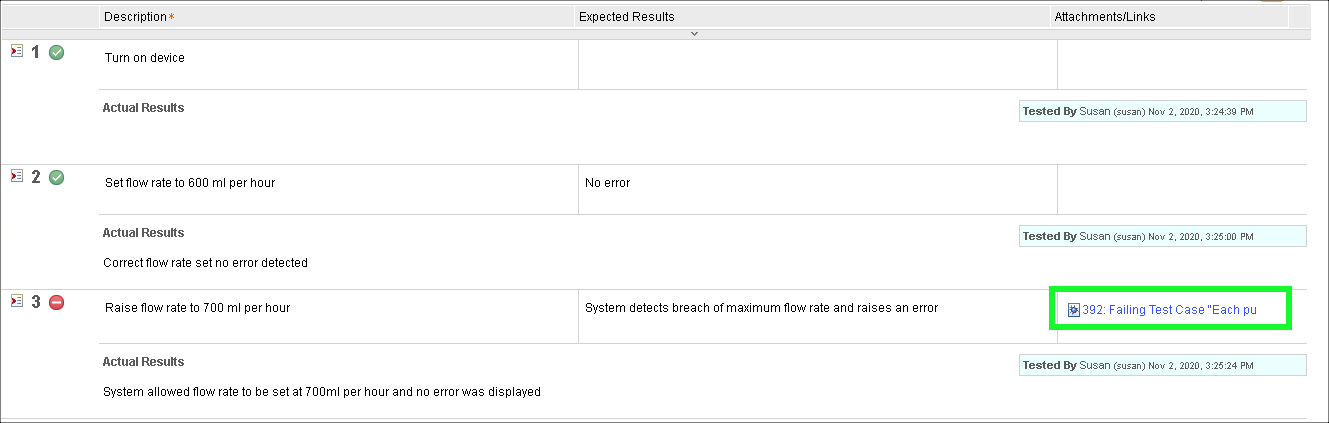Click the Description column header

tap(135, 17)
